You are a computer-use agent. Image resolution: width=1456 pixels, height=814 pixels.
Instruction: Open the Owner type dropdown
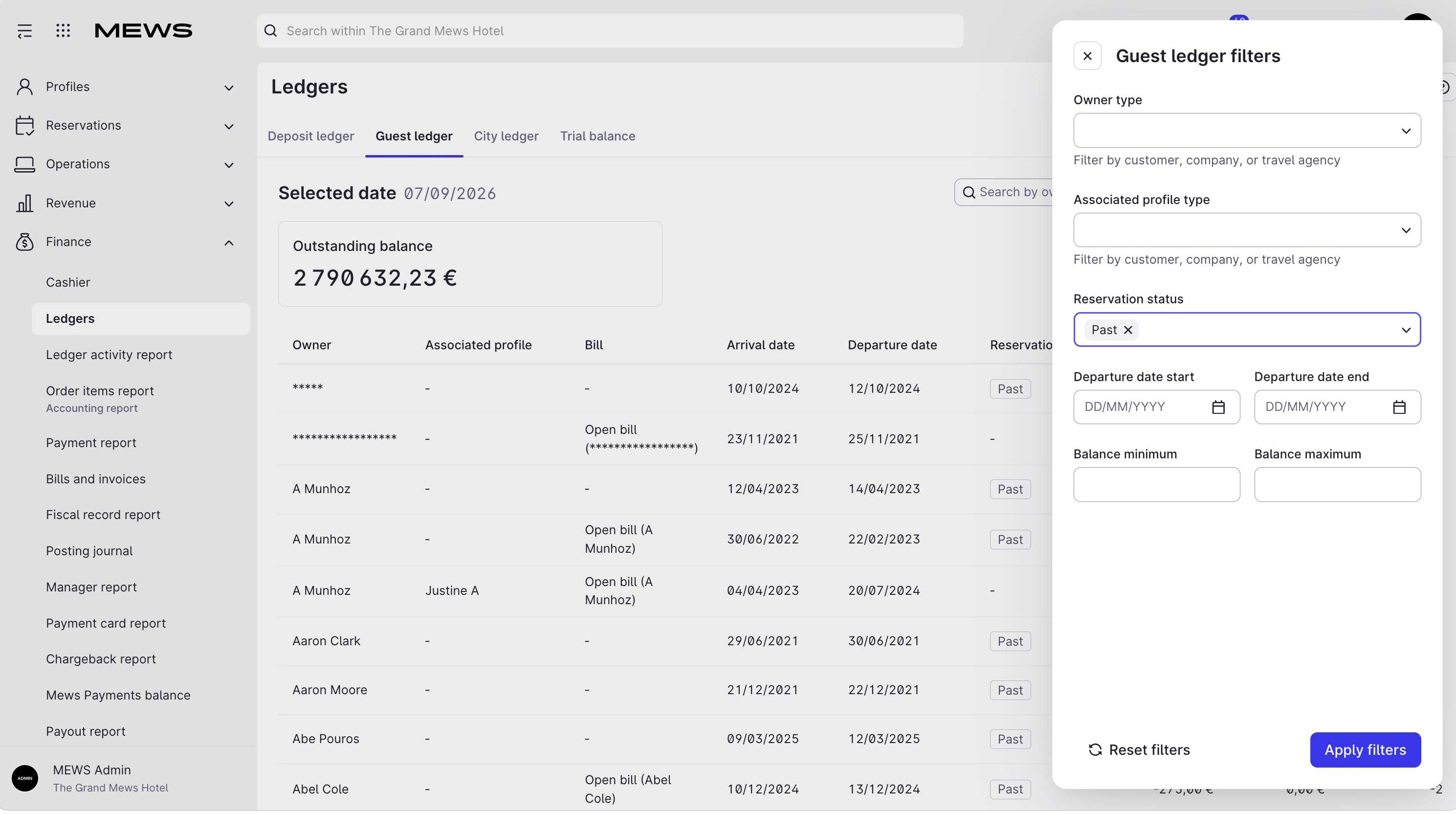point(1247,131)
